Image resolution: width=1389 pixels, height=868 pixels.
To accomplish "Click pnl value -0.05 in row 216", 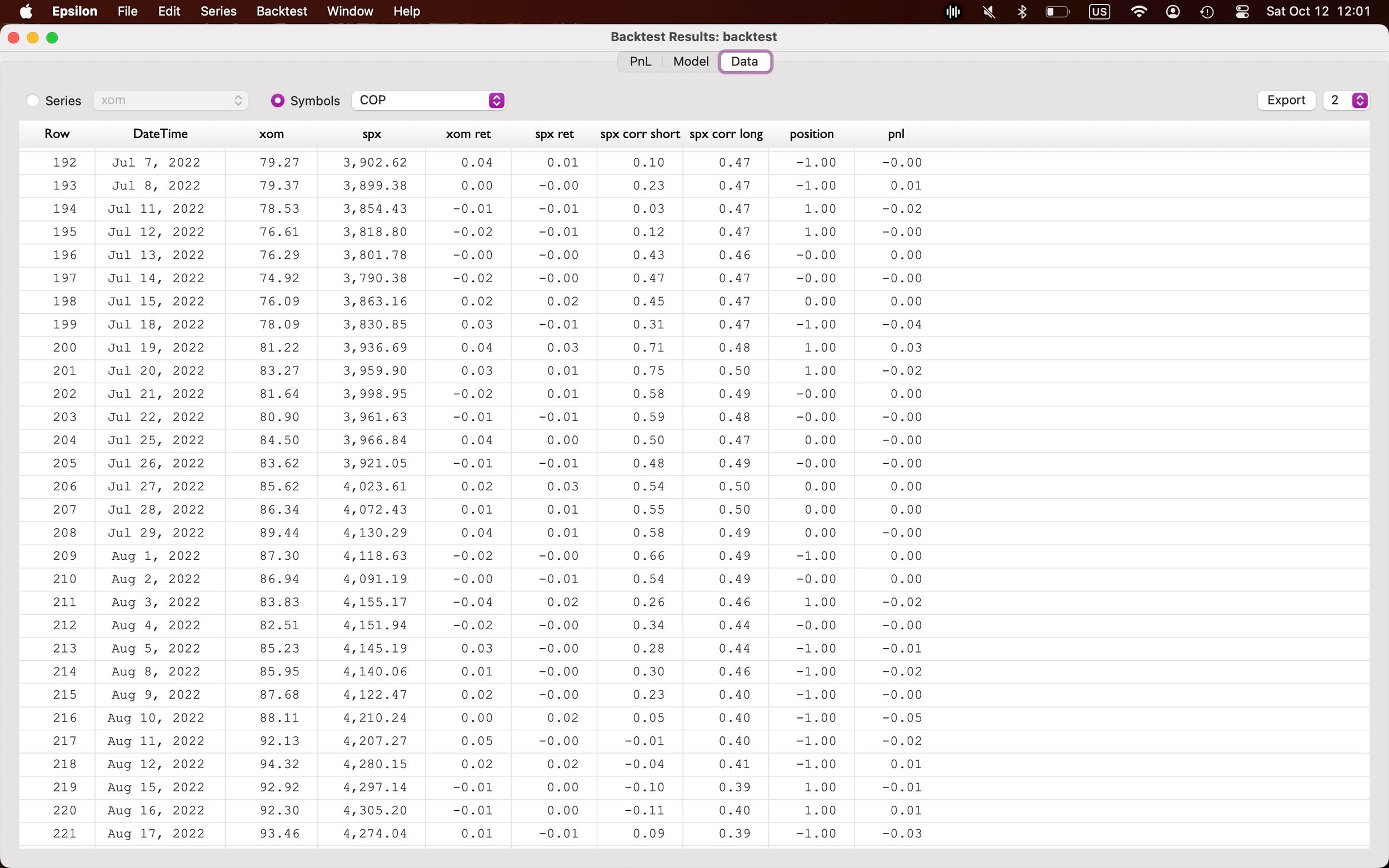I will (902, 718).
